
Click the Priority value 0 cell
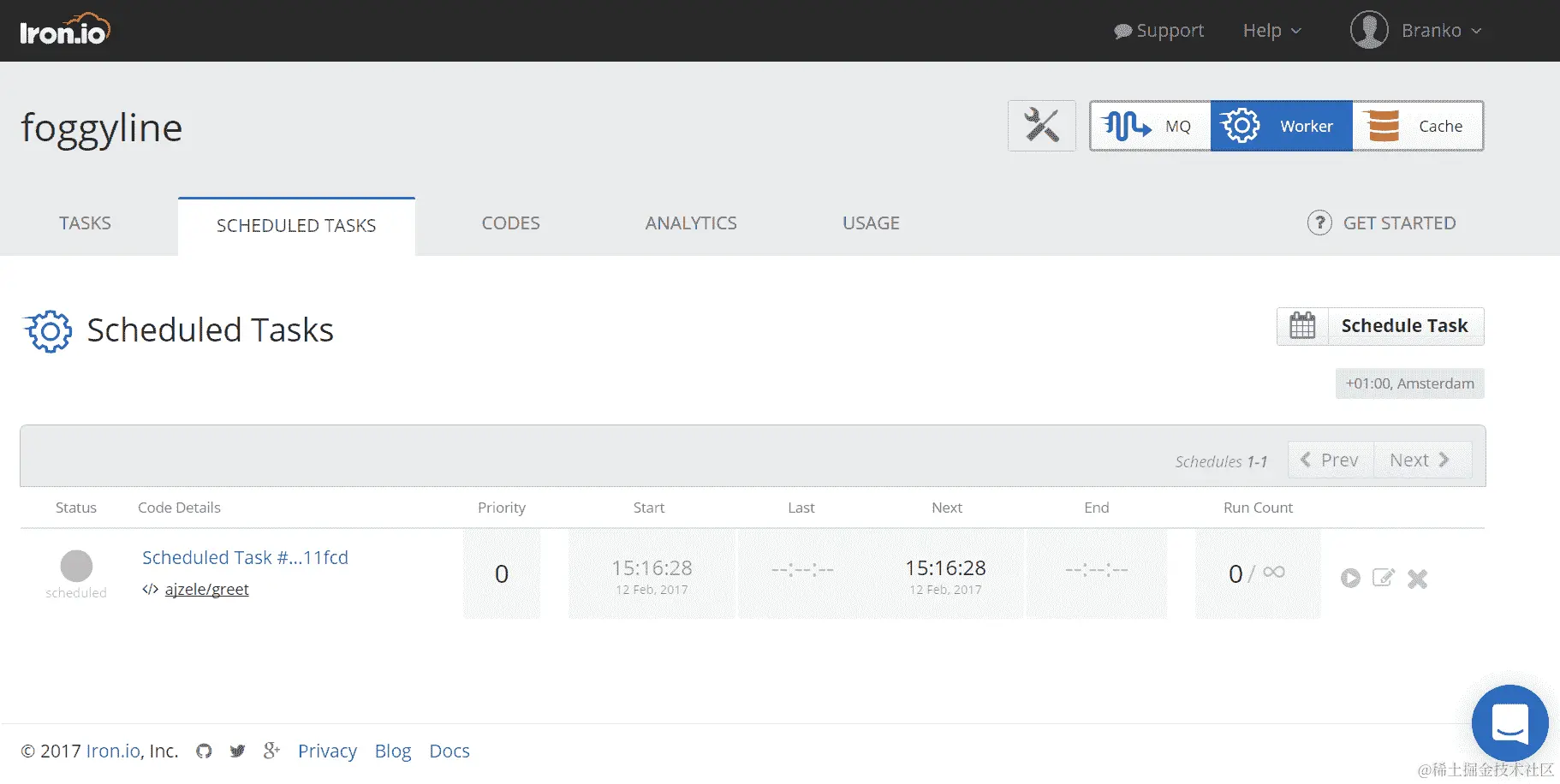pos(502,573)
